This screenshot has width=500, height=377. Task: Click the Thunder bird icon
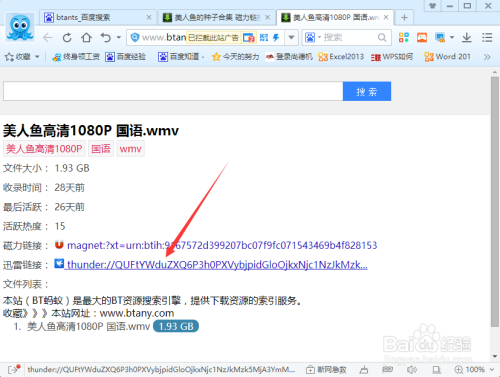59,264
